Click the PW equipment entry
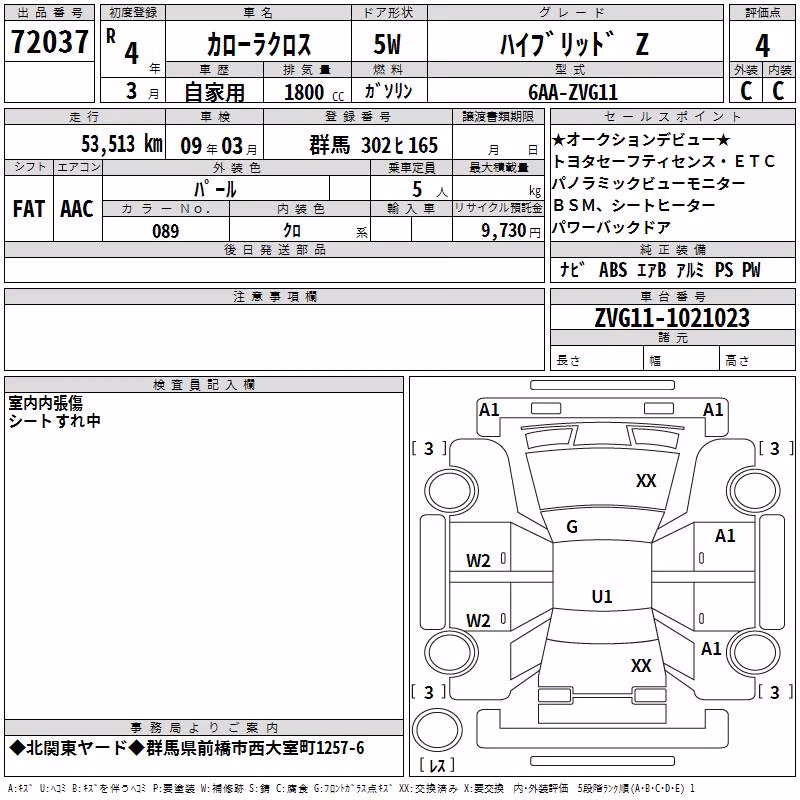The image size is (800, 800). 751,269
